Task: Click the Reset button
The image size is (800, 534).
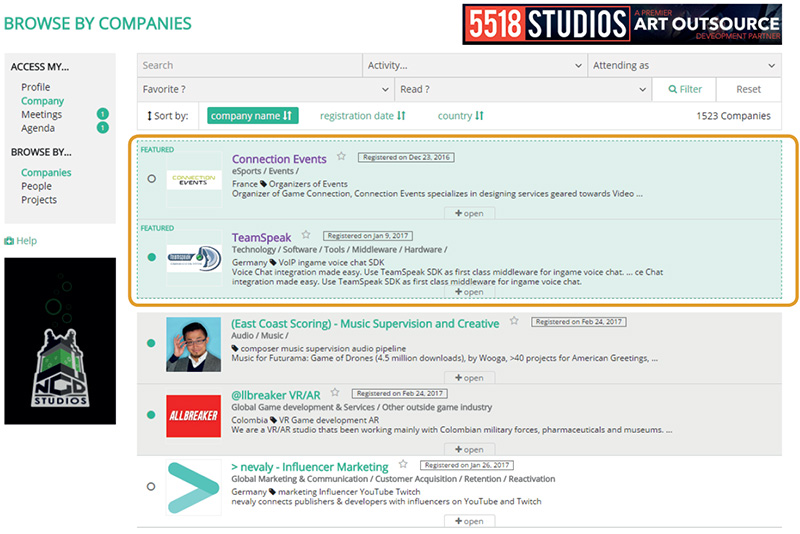Action: [748, 89]
